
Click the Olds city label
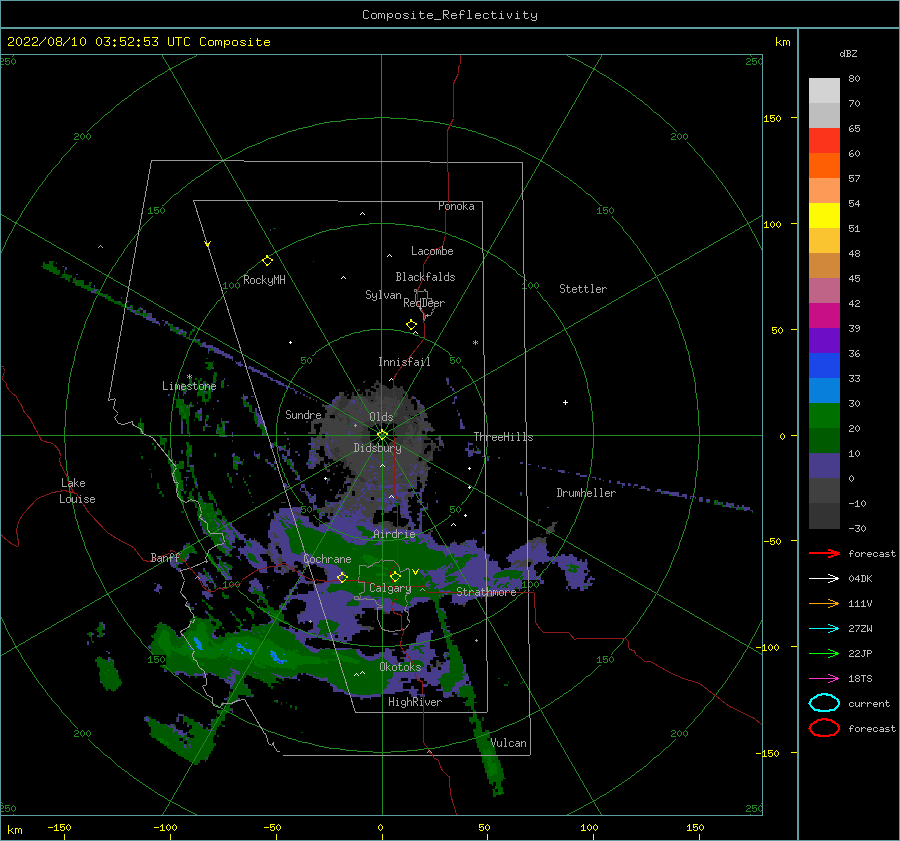[x=381, y=417]
